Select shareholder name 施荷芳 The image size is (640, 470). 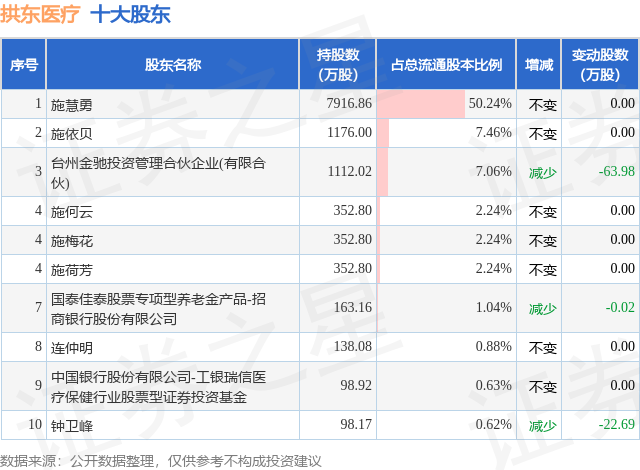click(x=71, y=270)
